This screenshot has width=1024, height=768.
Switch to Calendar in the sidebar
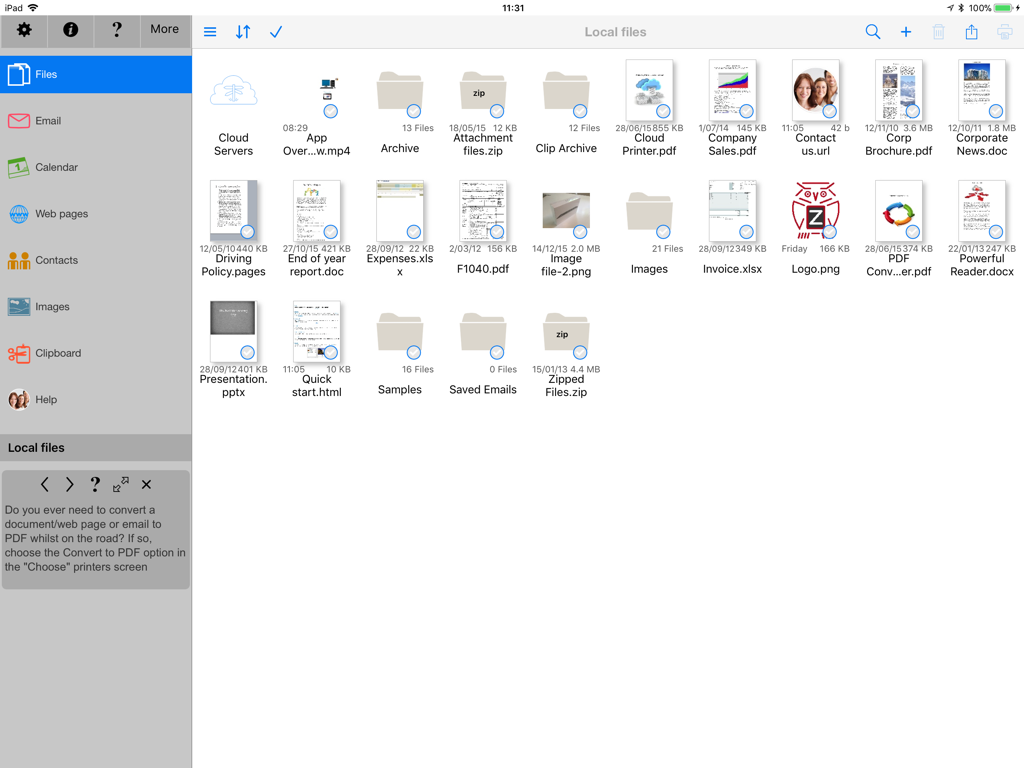[56, 167]
